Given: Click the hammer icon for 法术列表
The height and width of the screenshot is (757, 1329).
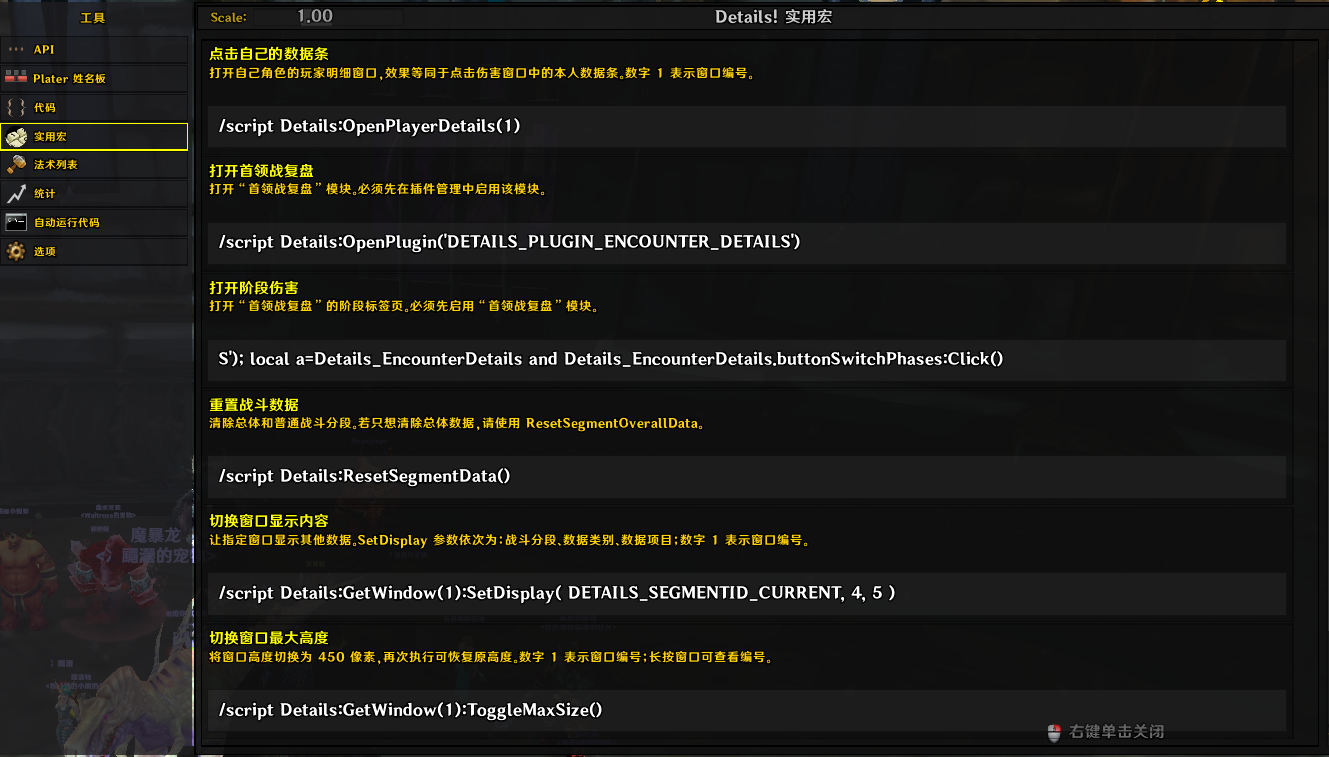Looking at the screenshot, I should coord(16,165).
